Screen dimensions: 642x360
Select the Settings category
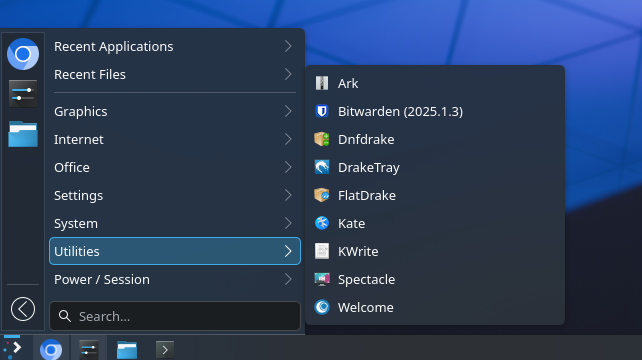175,195
